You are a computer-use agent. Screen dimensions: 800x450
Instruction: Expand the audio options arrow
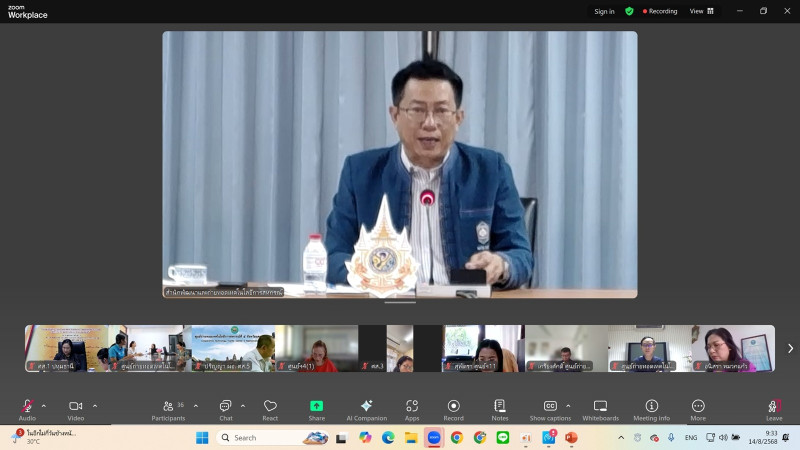tap(43, 405)
